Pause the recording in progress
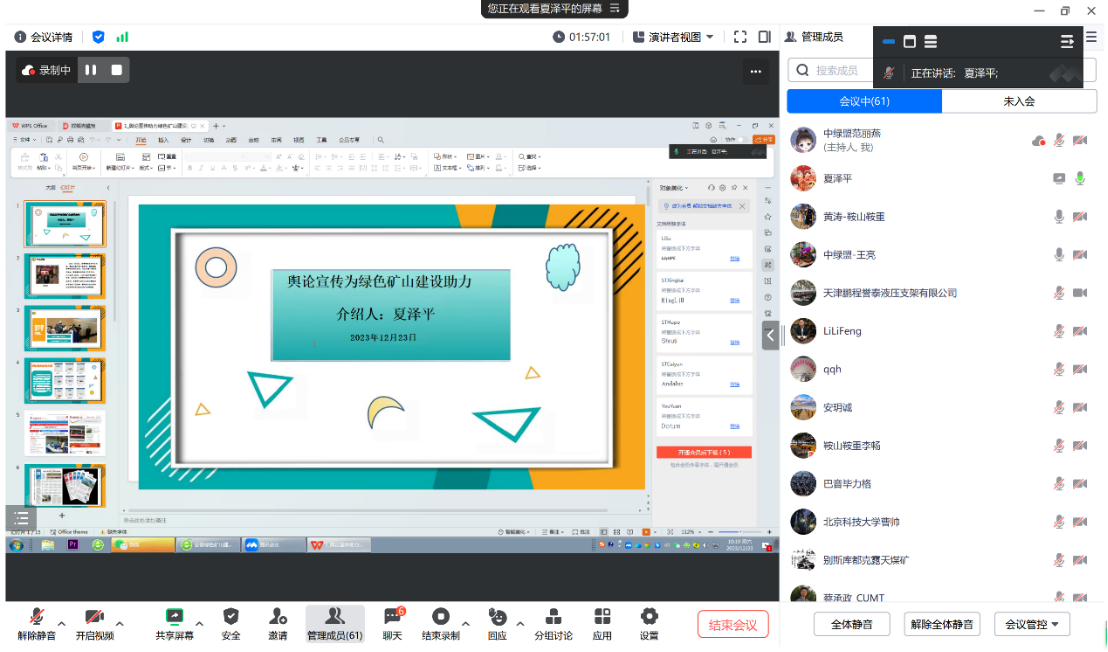This screenshot has width=1108, height=652. click(91, 70)
